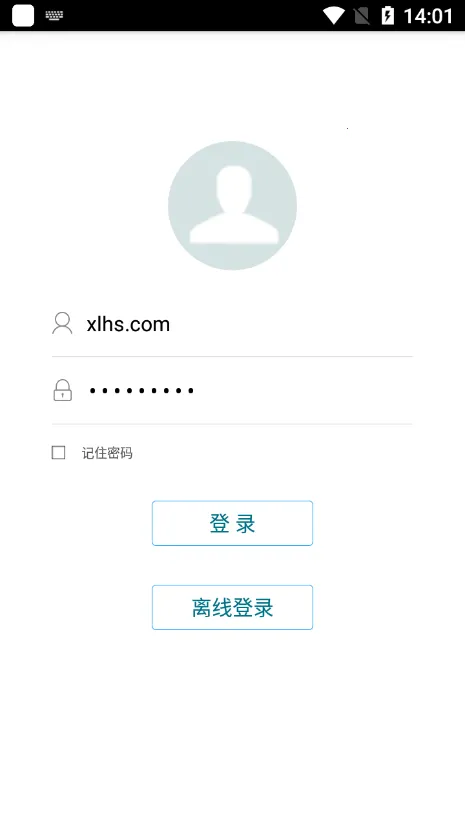Tap the no-SIM icon in status bar

point(362,16)
